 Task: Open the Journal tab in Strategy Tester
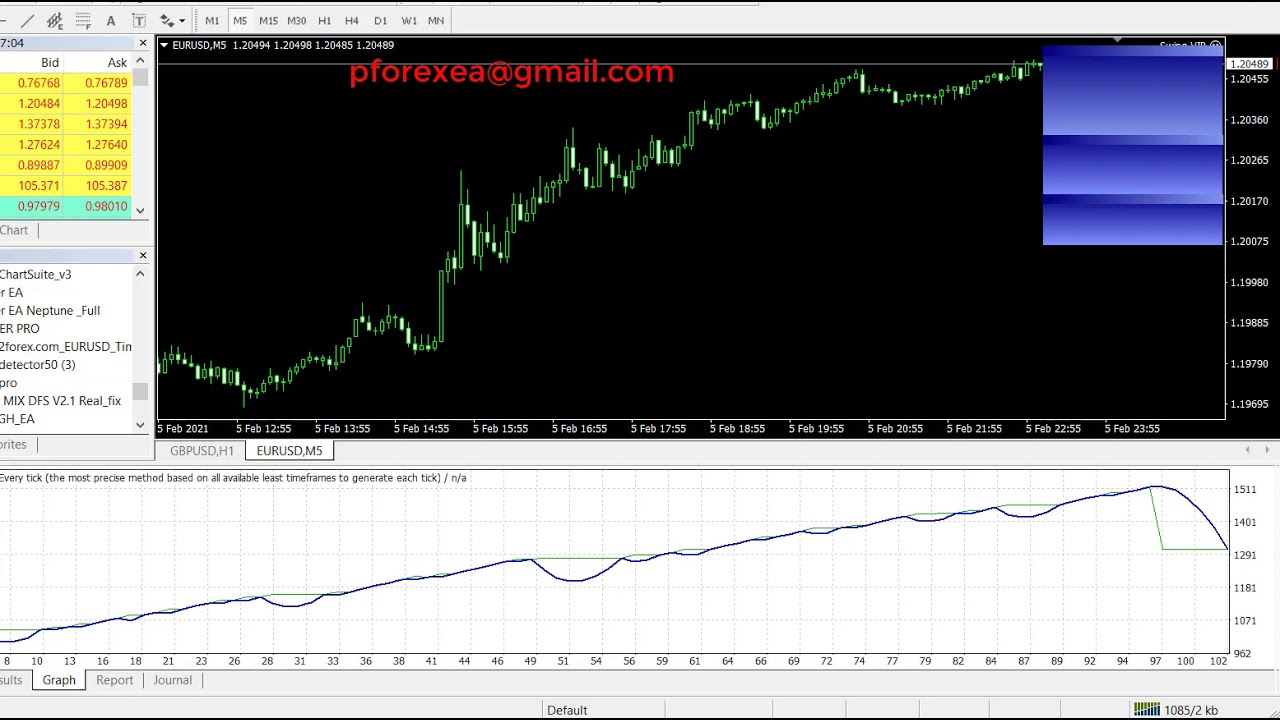[172, 680]
